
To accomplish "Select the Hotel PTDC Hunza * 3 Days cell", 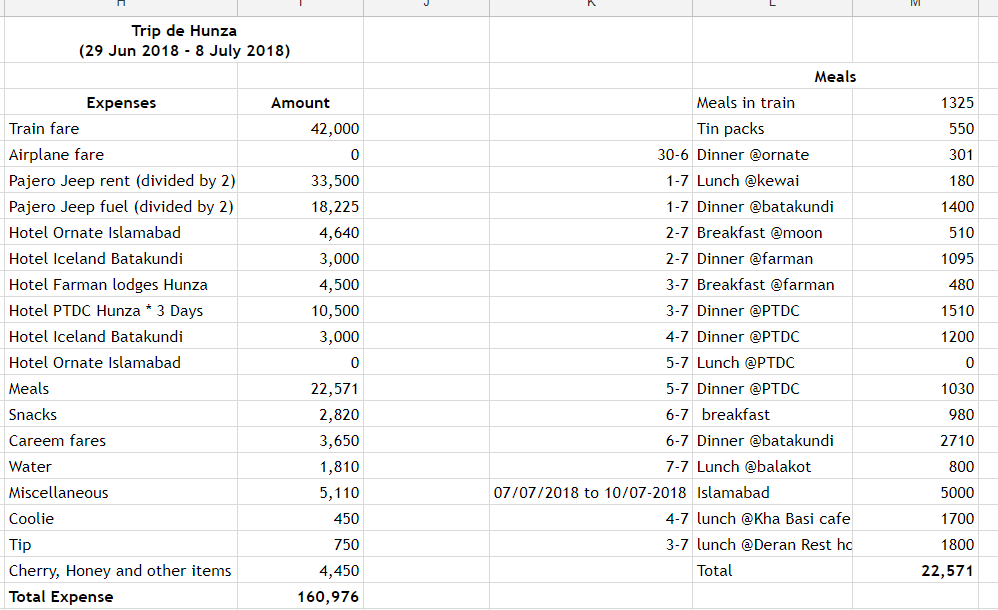I will 121,311.
